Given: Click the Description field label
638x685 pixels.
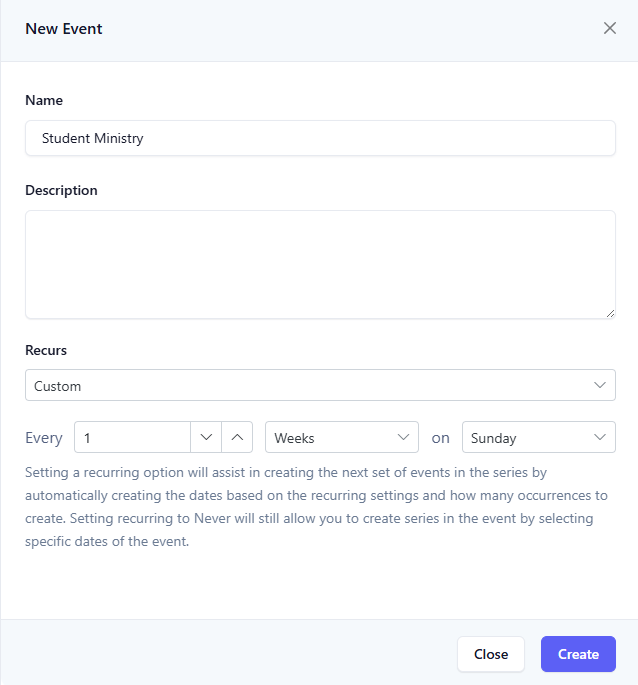Looking at the screenshot, I should point(61,190).
